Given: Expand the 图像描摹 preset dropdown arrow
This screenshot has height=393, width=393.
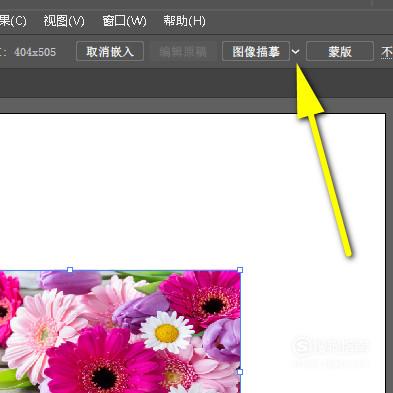Looking at the screenshot, I should coord(295,52).
